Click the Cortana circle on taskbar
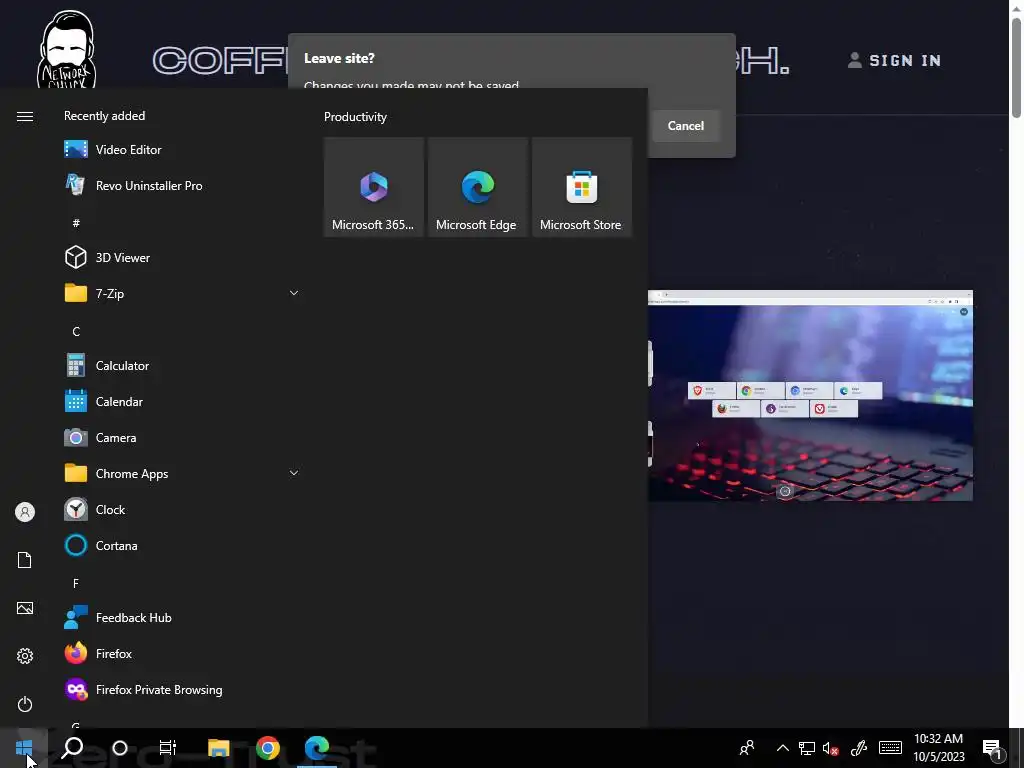The image size is (1024, 768). coord(120,748)
